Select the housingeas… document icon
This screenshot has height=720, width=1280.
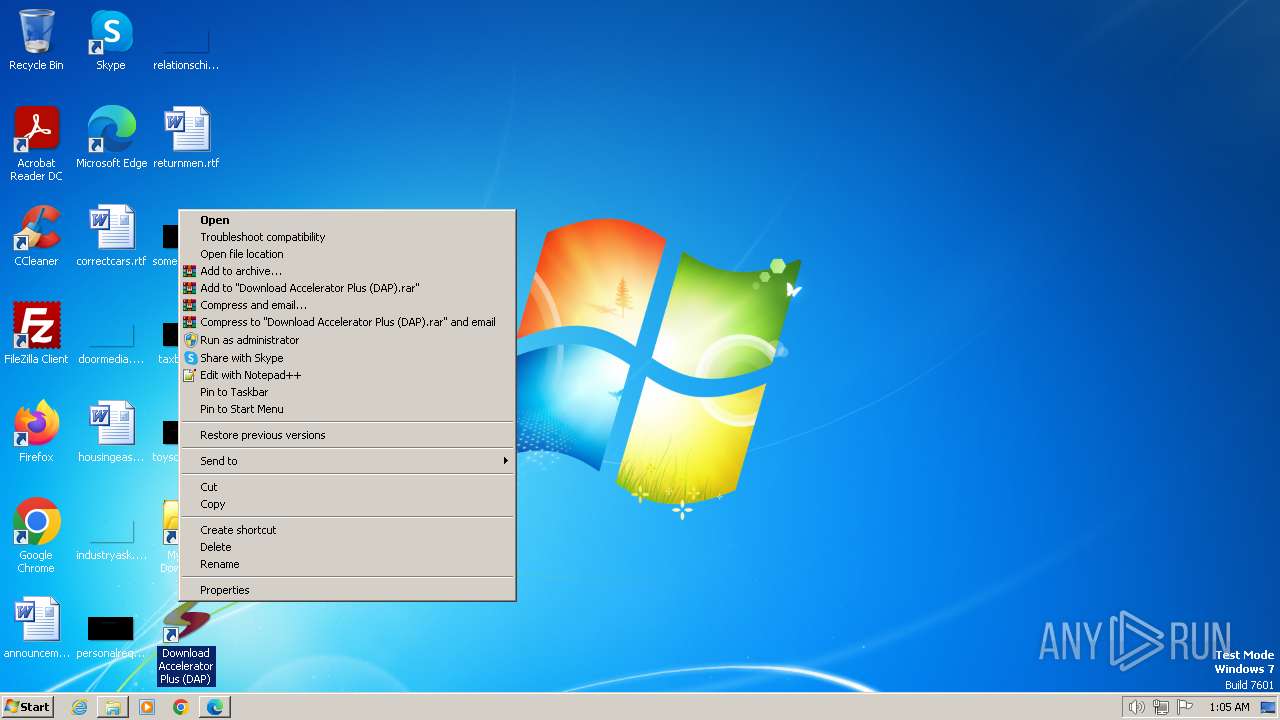111,432
